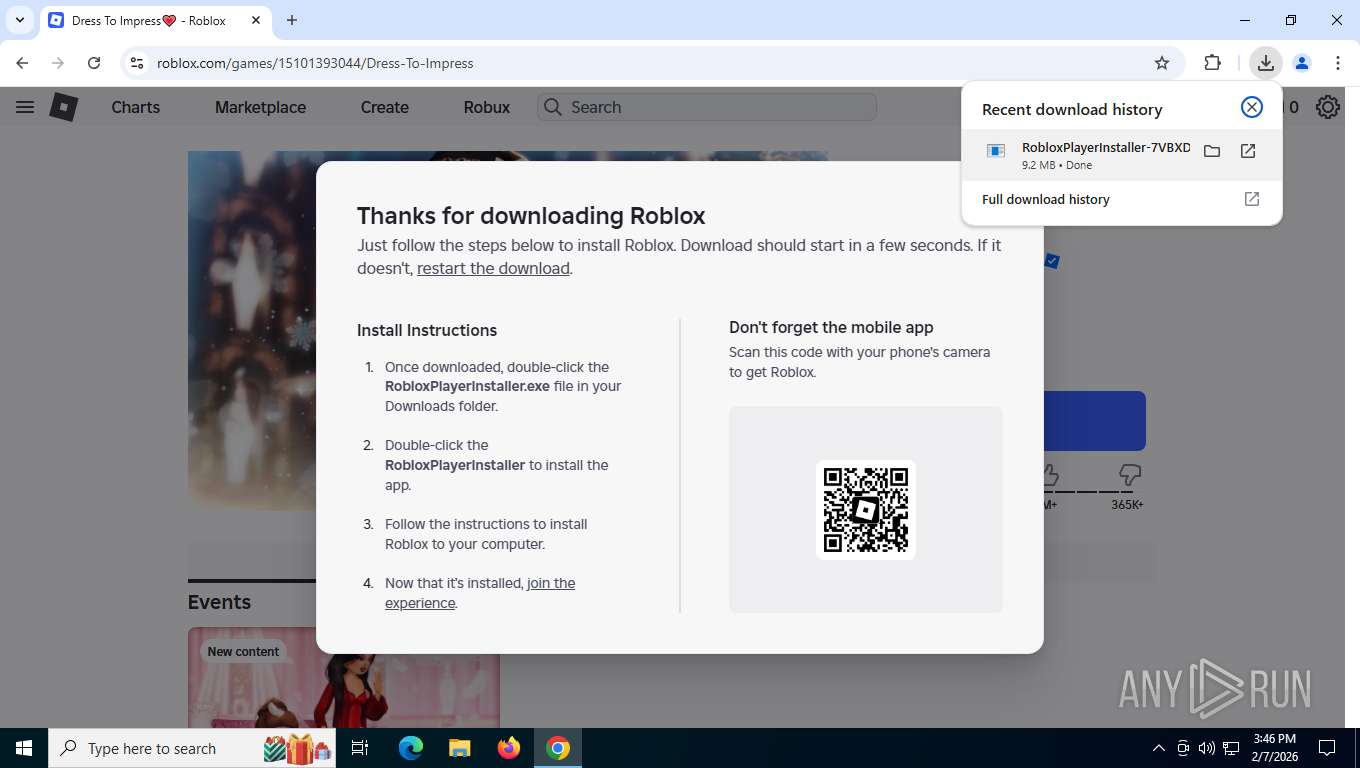Viewport: 1360px width, 768px height.
Task: Click the thumbs up like icon
Action: click(x=1049, y=473)
